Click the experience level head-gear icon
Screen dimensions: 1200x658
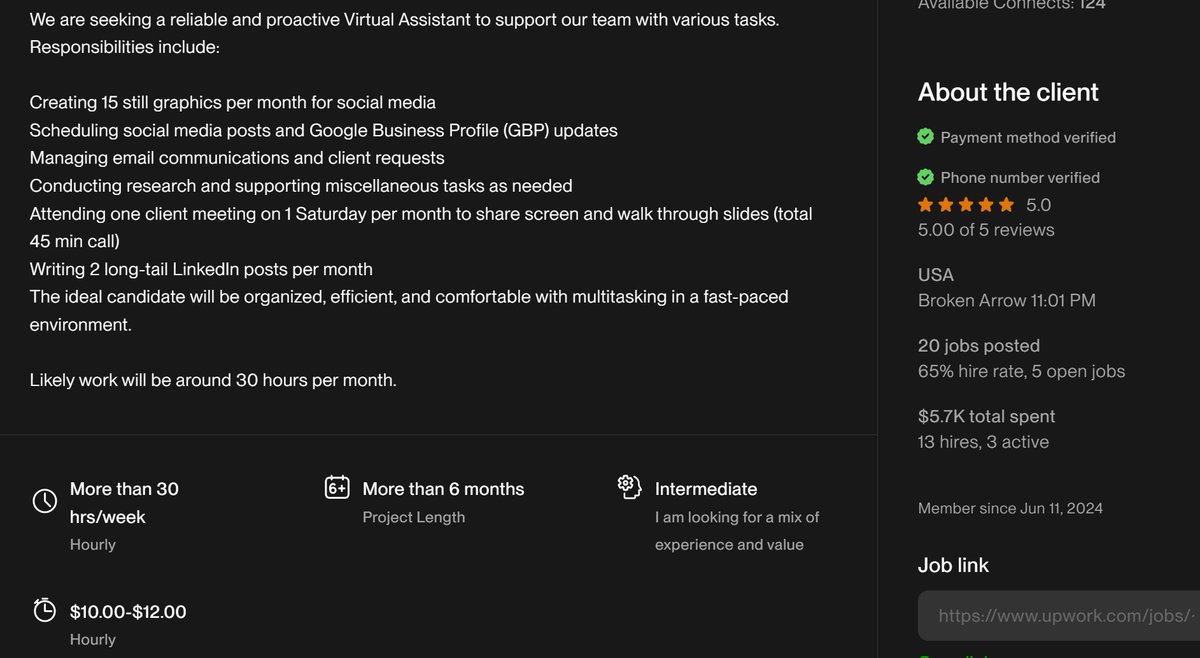(x=628, y=485)
